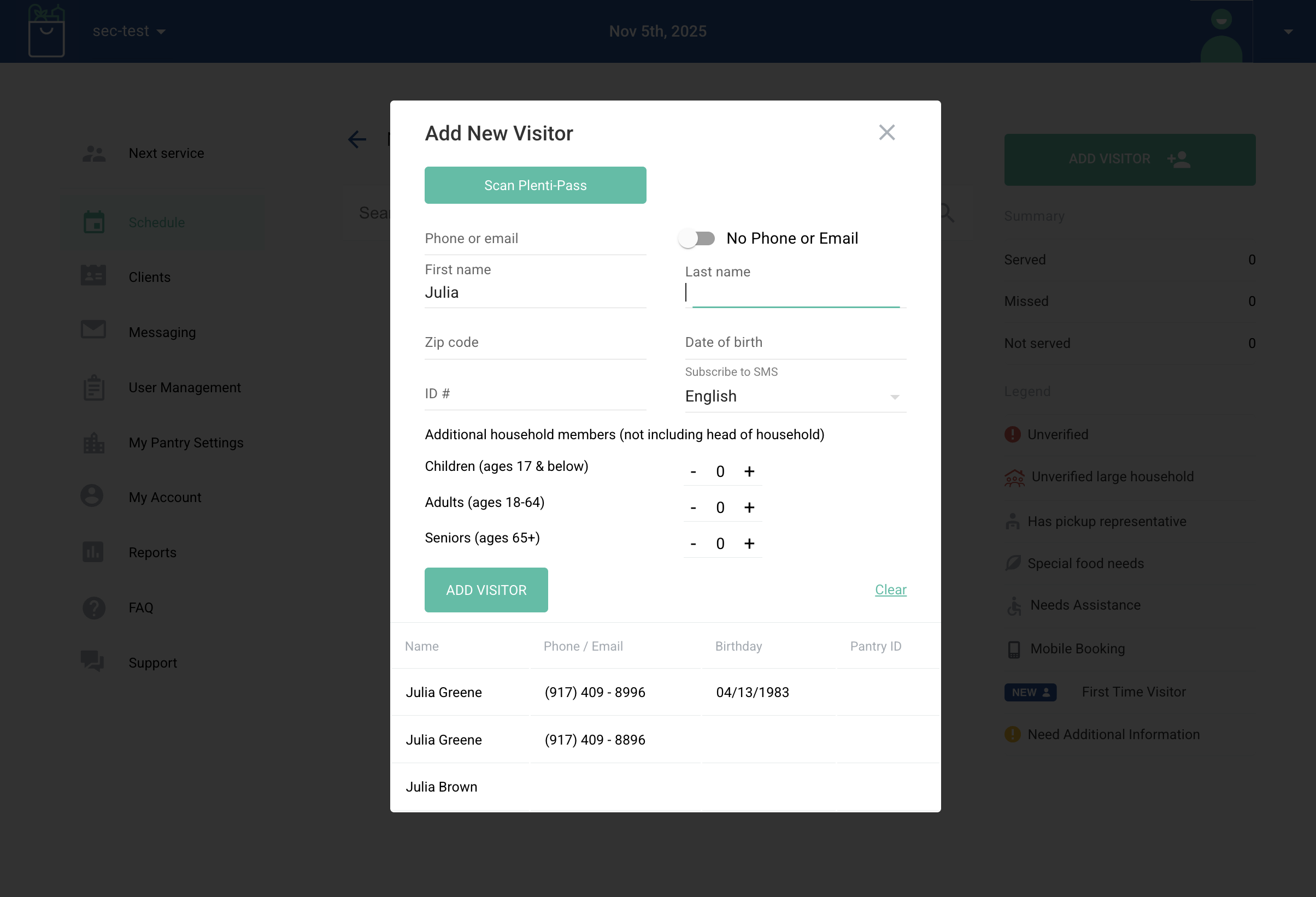1316x897 pixels.
Task: Open the Next service menu item
Action: coord(166,154)
